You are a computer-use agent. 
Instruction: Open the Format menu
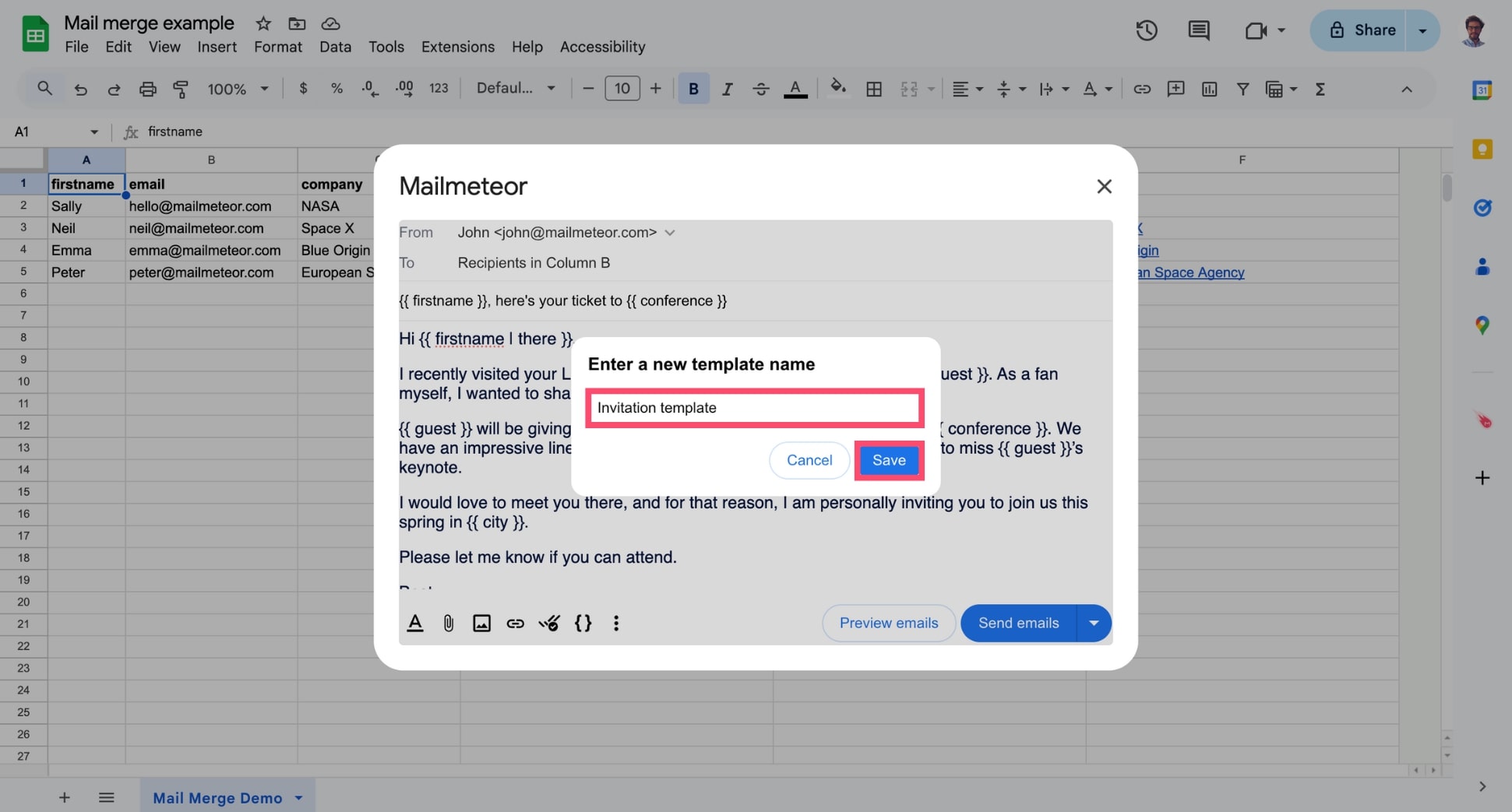(278, 47)
